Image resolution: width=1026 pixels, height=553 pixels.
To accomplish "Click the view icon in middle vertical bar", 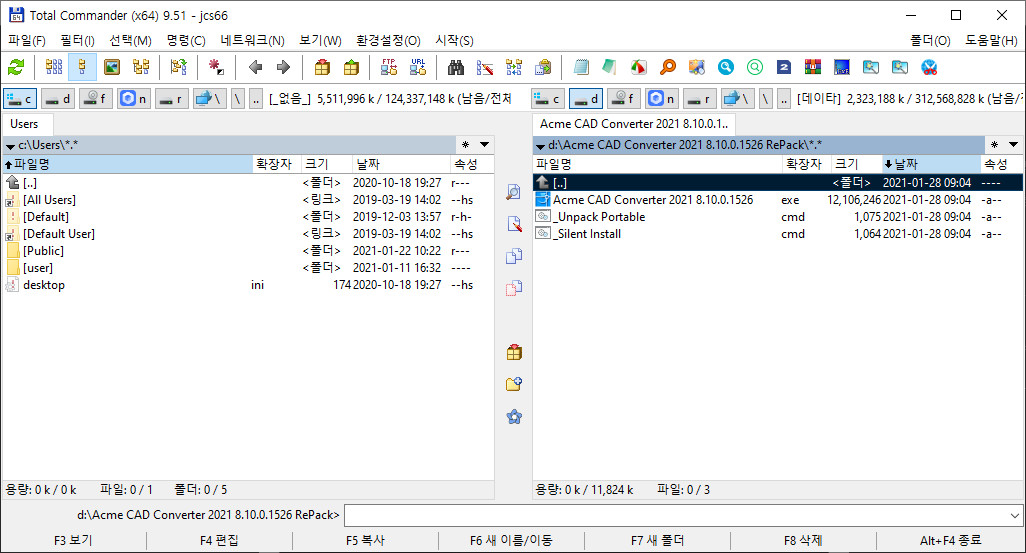I will 514,192.
